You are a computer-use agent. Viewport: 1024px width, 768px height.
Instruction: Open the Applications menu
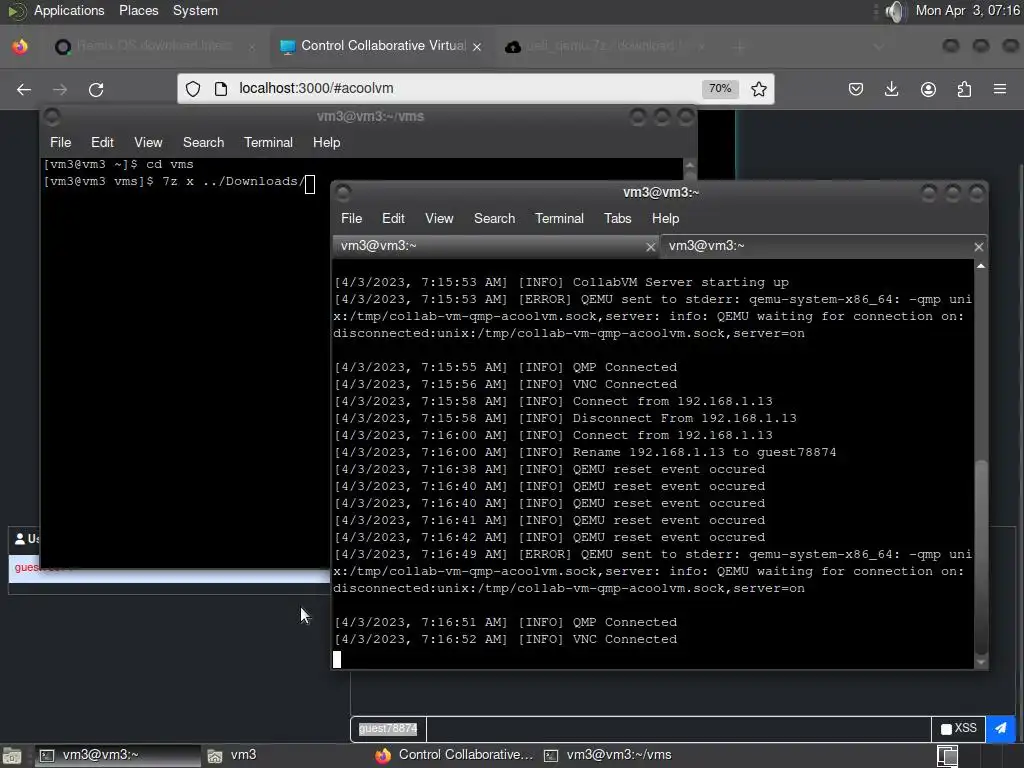69,10
